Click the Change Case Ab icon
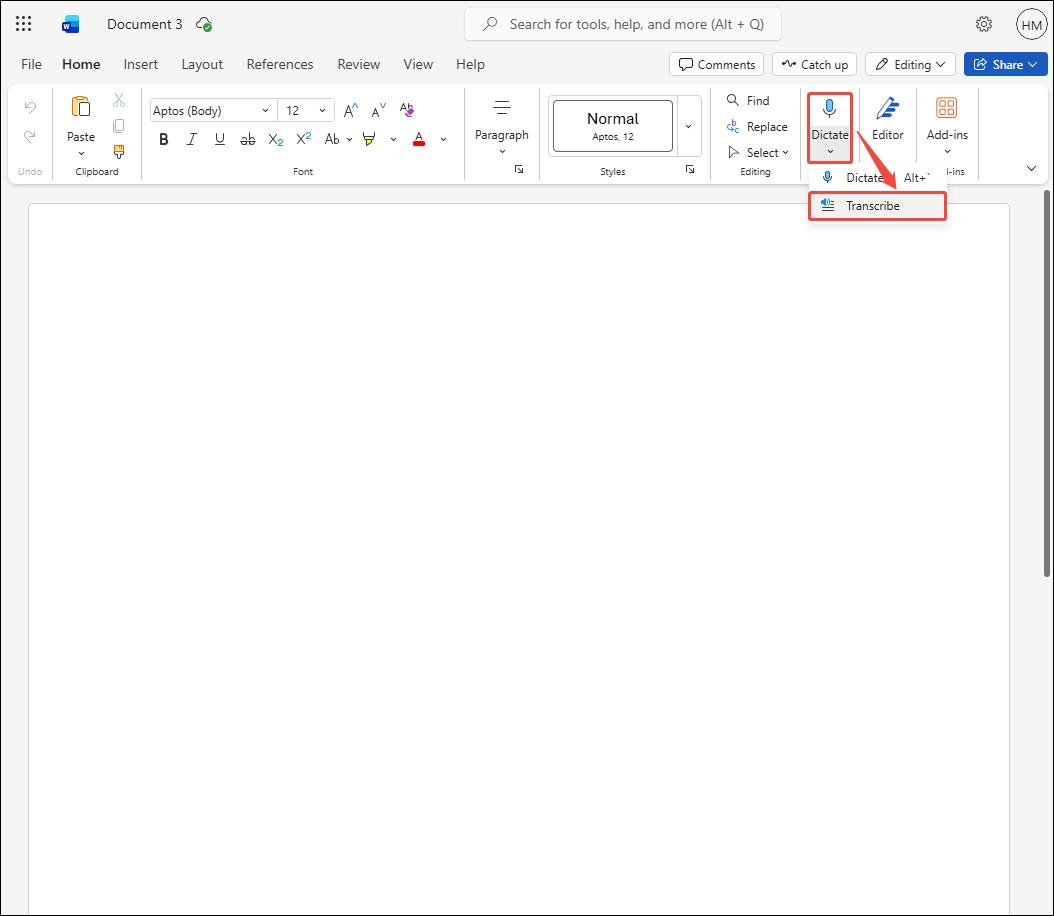 pyautogui.click(x=332, y=139)
